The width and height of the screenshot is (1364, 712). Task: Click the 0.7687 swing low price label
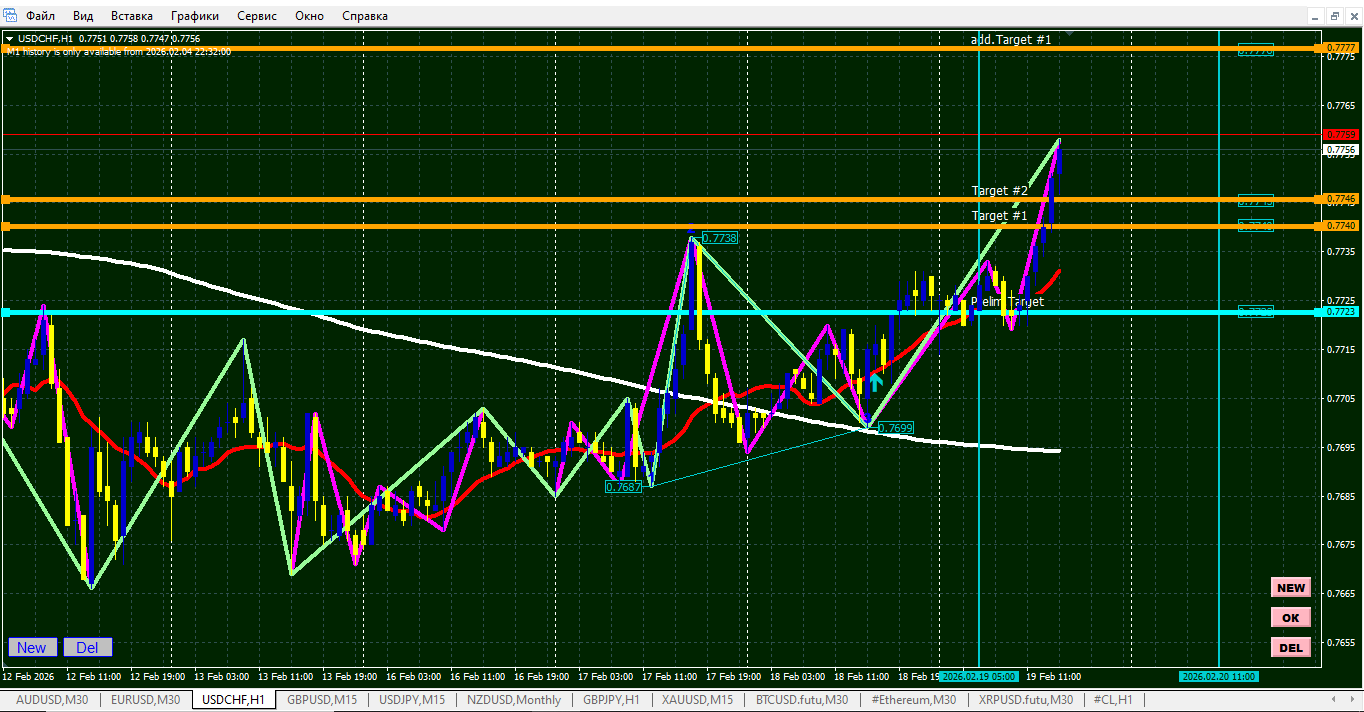coord(624,486)
